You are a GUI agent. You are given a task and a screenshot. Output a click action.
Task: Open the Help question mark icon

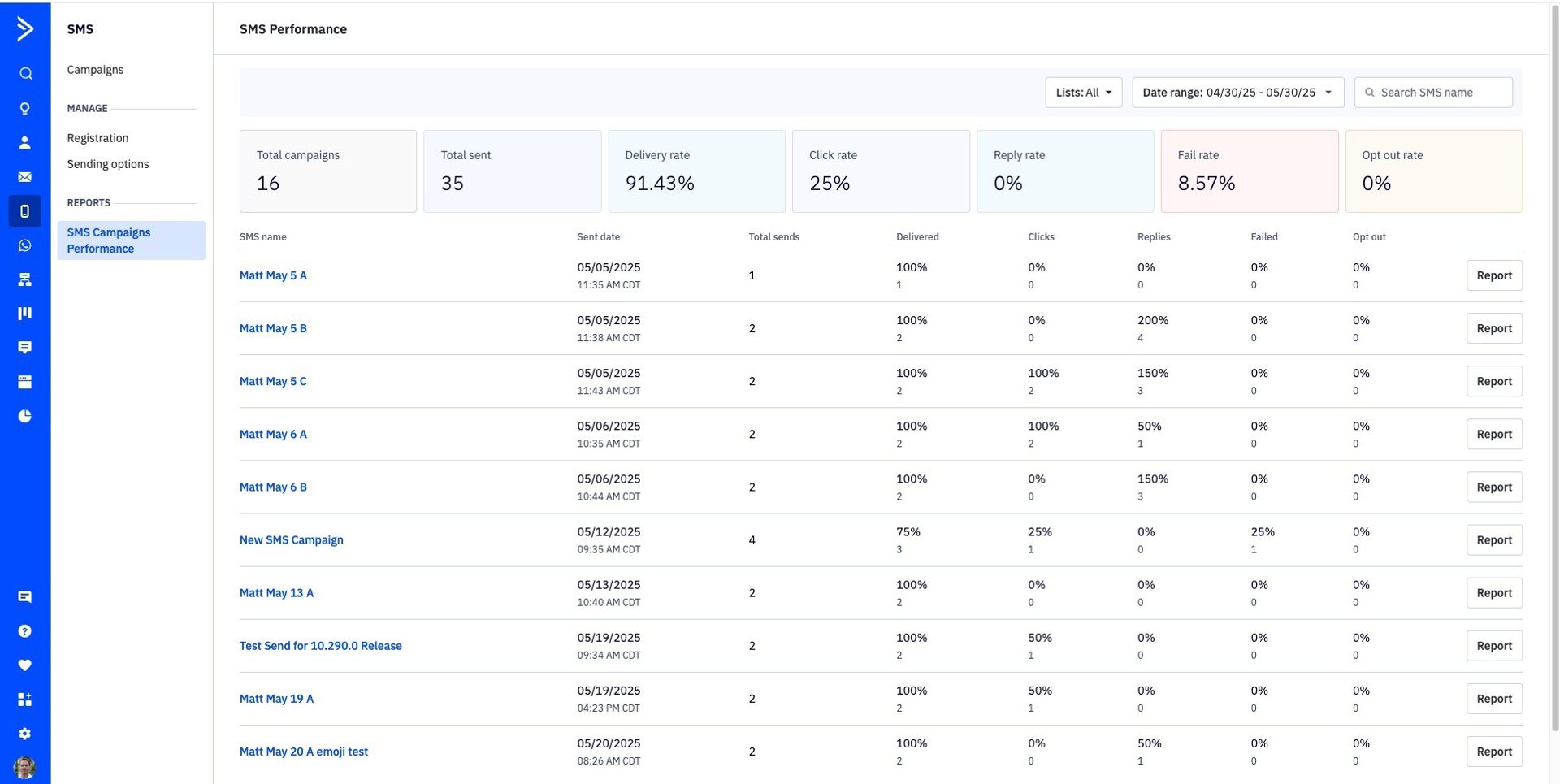pyautogui.click(x=25, y=631)
